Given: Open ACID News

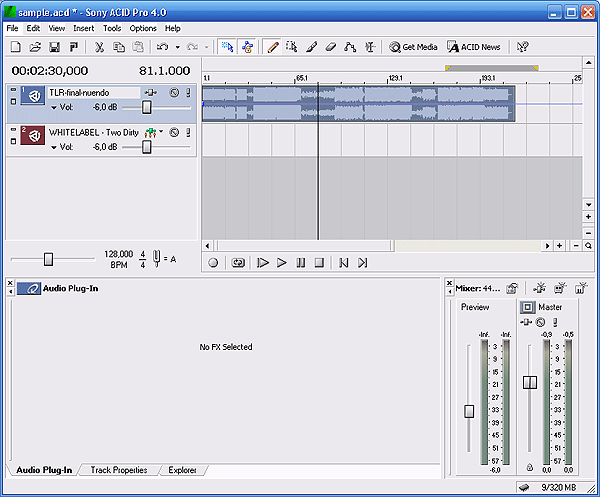Looking at the screenshot, I should point(475,47).
